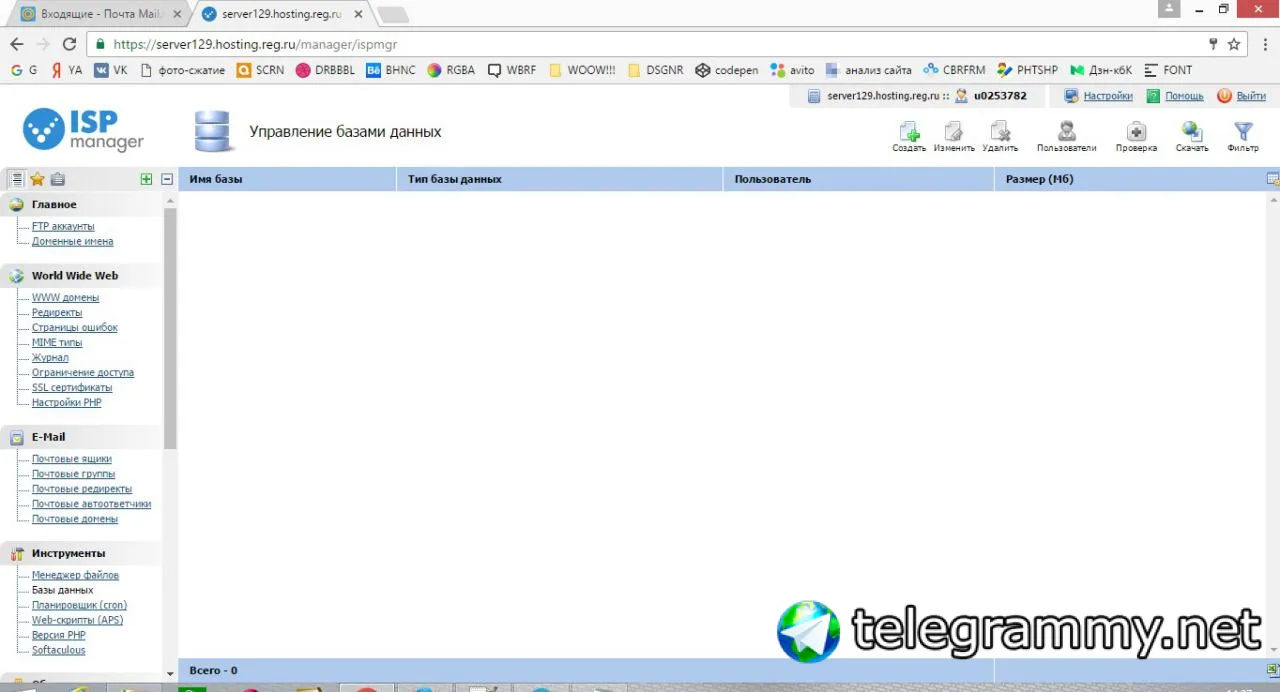The height and width of the screenshot is (692, 1280).
Task: Collapse all menu sections with minus icon
Action: [x=167, y=179]
